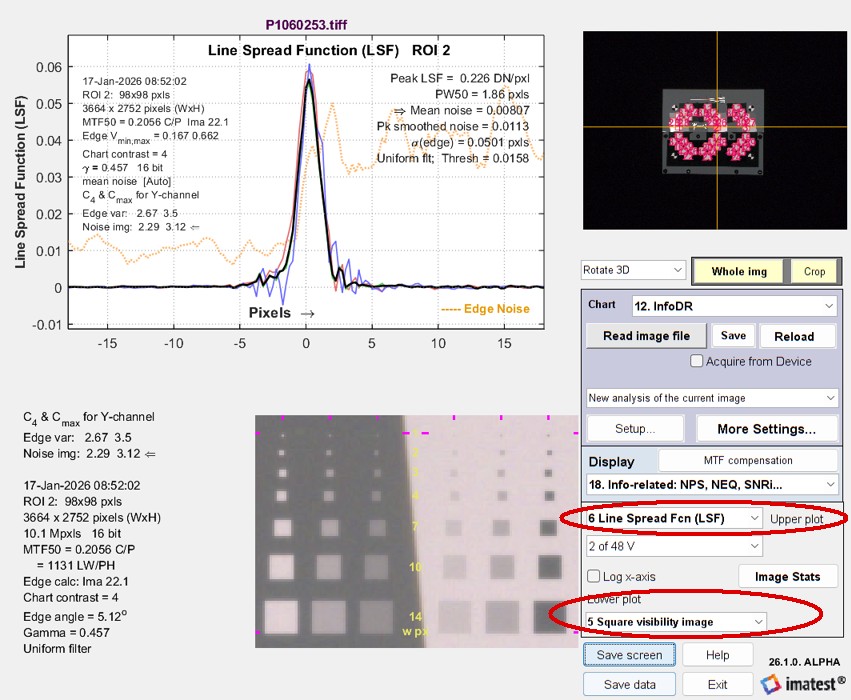Image resolution: width=851 pixels, height=700 pixels.
Task: Open the Setup... dialog
Action: click(634, 429)
